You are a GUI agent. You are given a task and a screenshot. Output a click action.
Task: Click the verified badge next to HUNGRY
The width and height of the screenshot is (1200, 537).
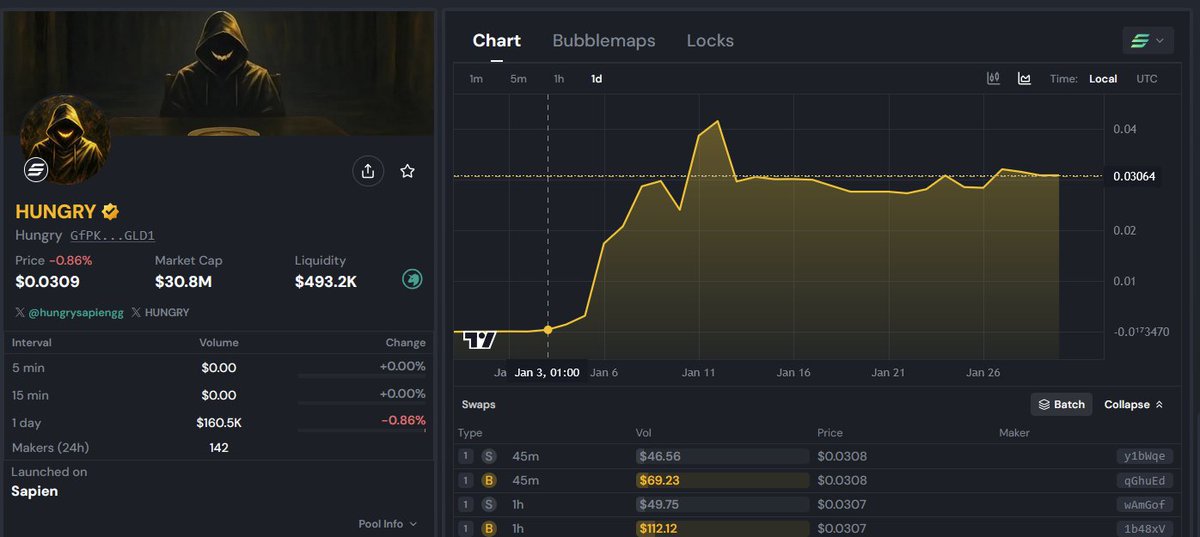[110, 211]
